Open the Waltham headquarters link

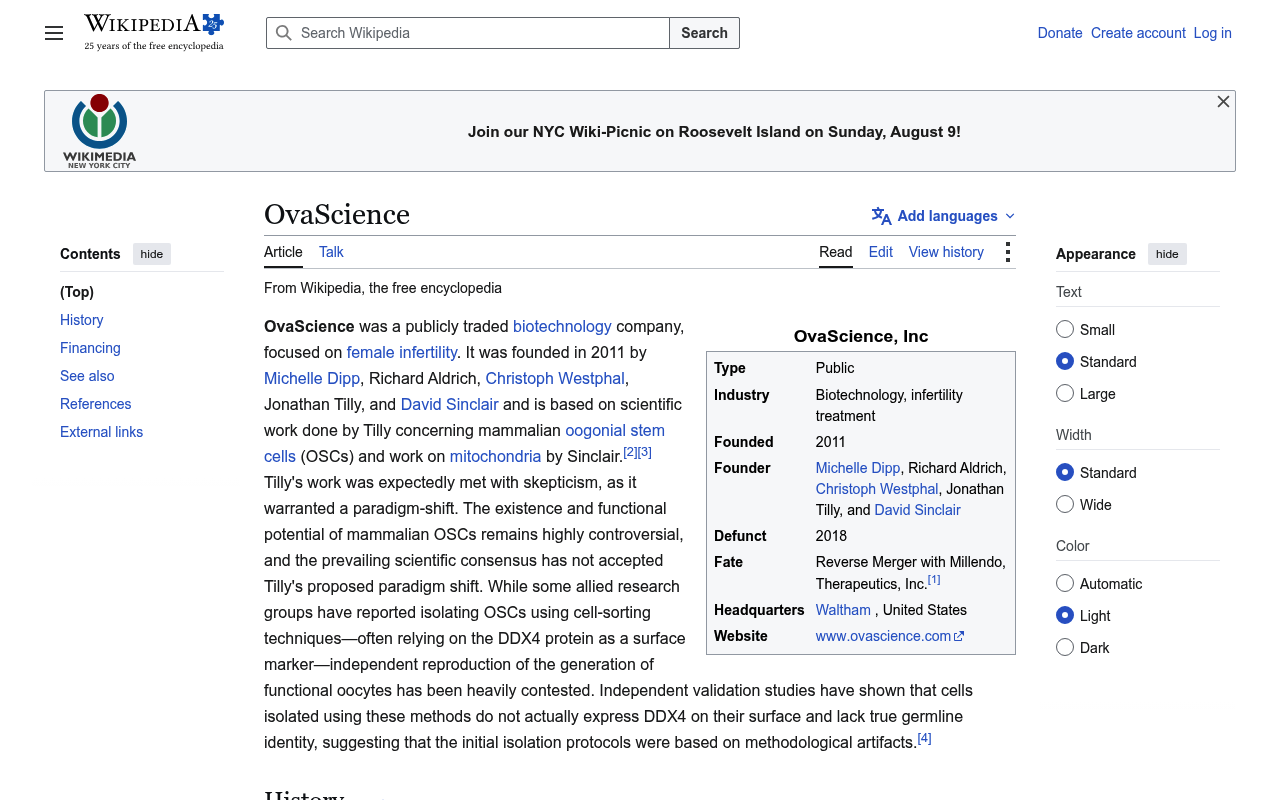pos(843,610)
